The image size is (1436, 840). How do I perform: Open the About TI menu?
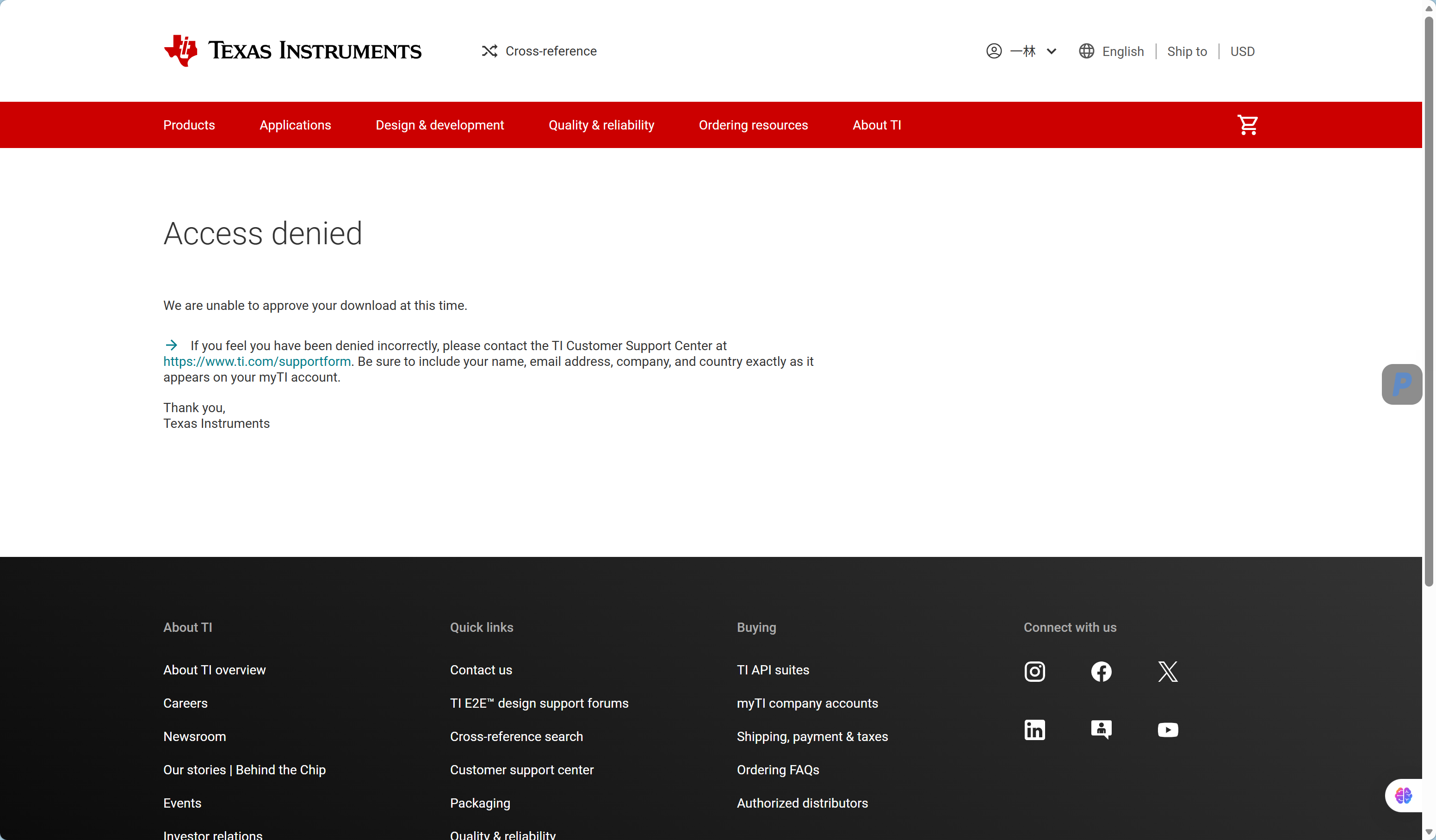click(x=877, y=125)
